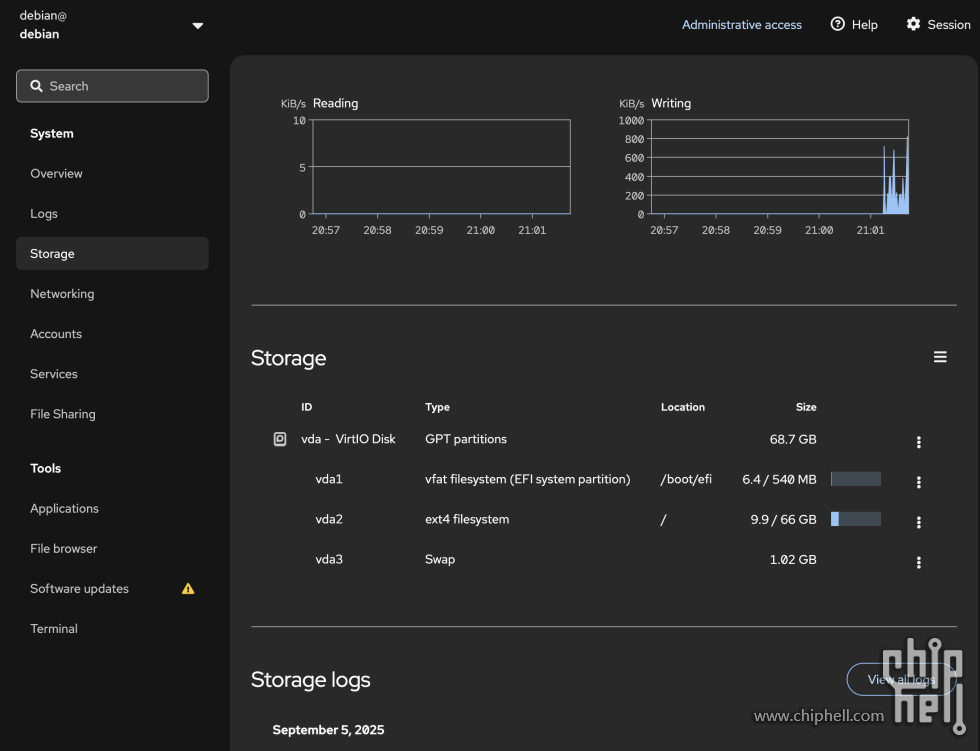Click the 'September 5, 2025' log date
Viewport: 980px width, 751px height.
coord(328,729)
